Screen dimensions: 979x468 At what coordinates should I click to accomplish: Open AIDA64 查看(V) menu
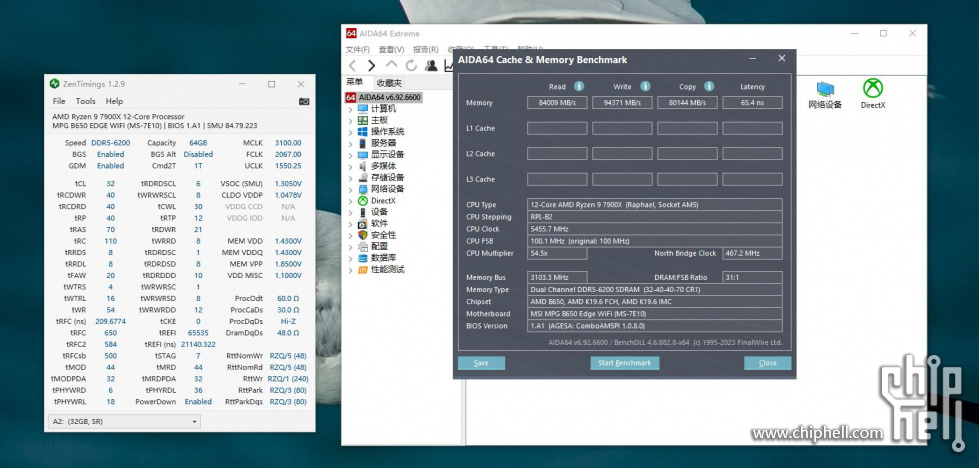click(391, 49)
